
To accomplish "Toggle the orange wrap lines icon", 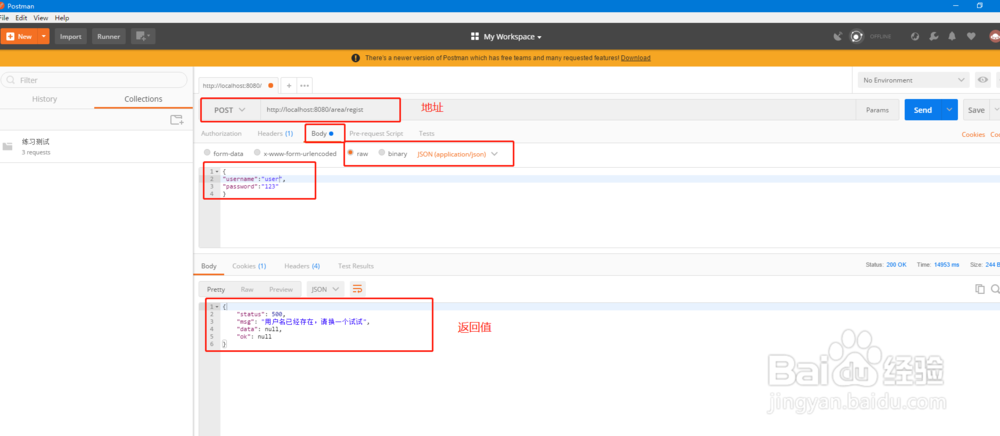I will pos(358,289).
